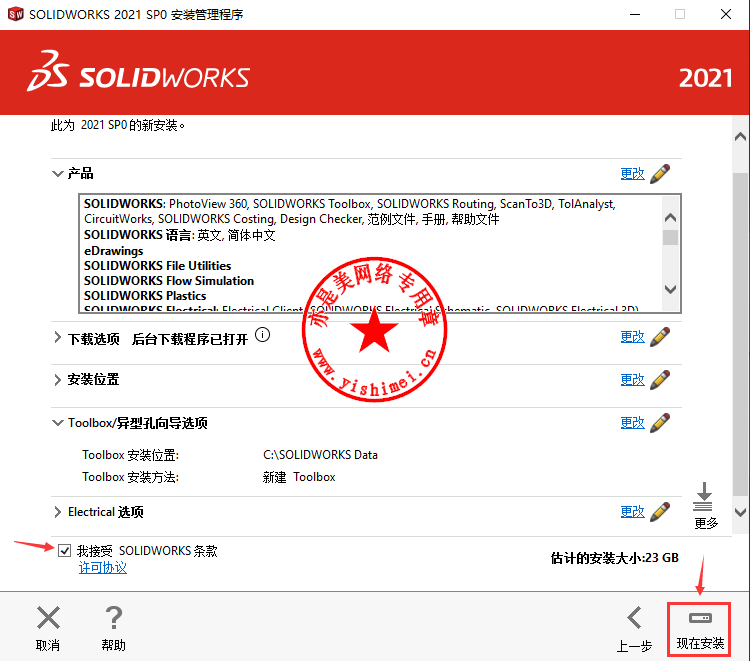This screenshot has height=661, width=750.
Task: Click 更改 link for 下载选项
Action: pos(632,337)
